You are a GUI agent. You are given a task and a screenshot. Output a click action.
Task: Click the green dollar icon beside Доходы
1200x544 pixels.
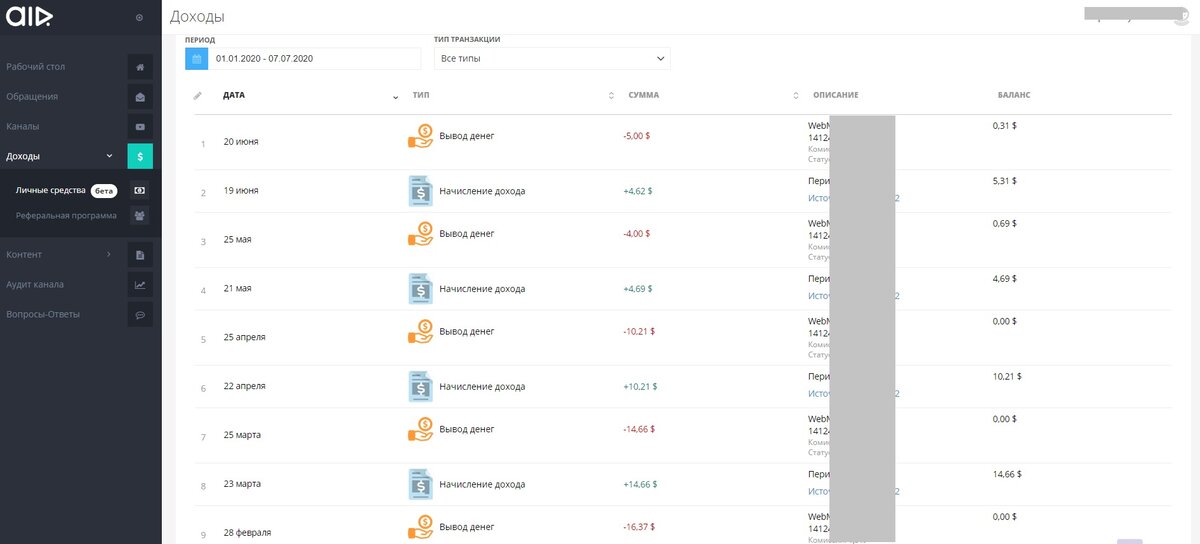tap(140, 156)
